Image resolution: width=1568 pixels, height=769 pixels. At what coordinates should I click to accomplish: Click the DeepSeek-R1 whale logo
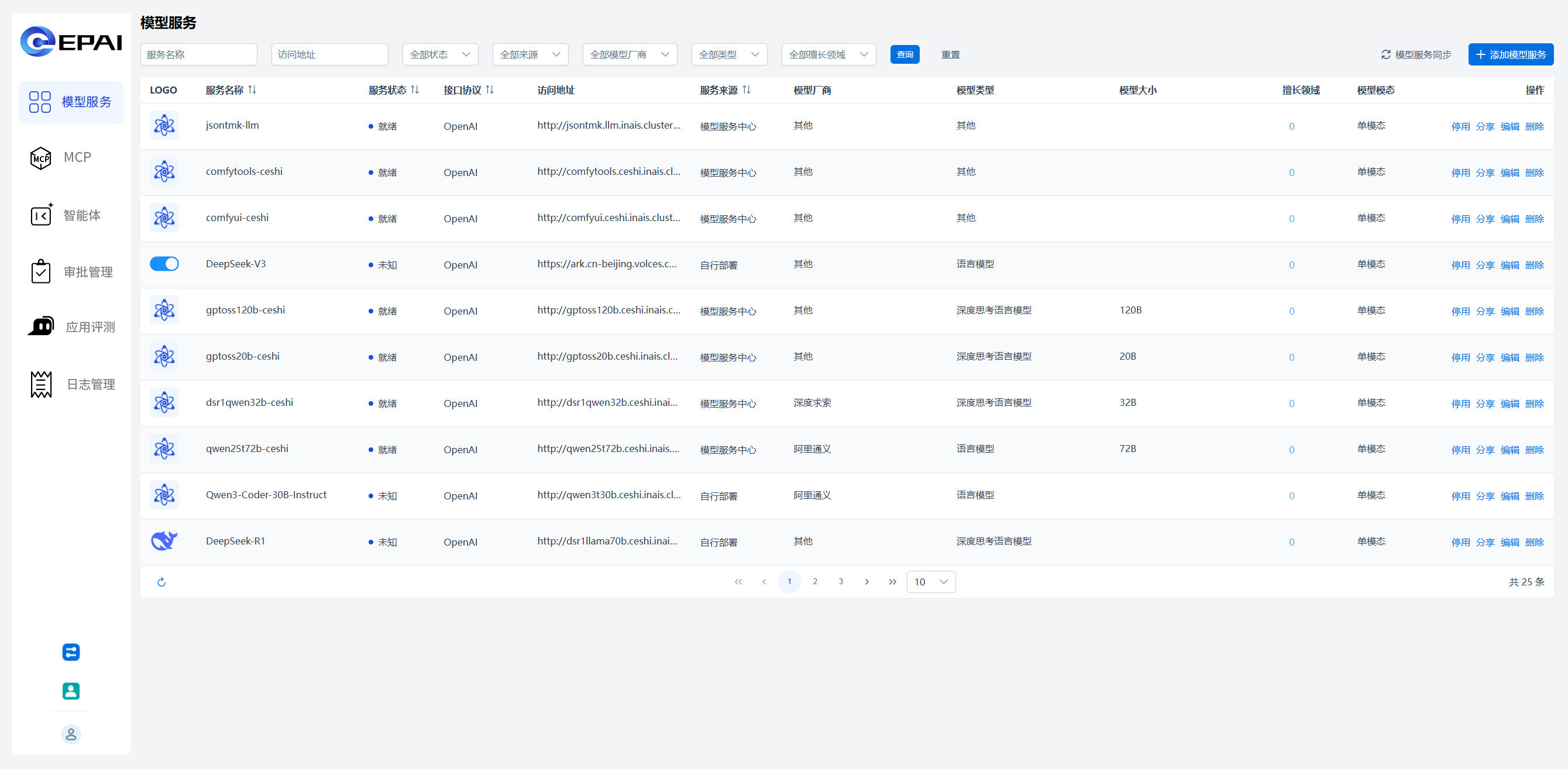click(164, 541)
